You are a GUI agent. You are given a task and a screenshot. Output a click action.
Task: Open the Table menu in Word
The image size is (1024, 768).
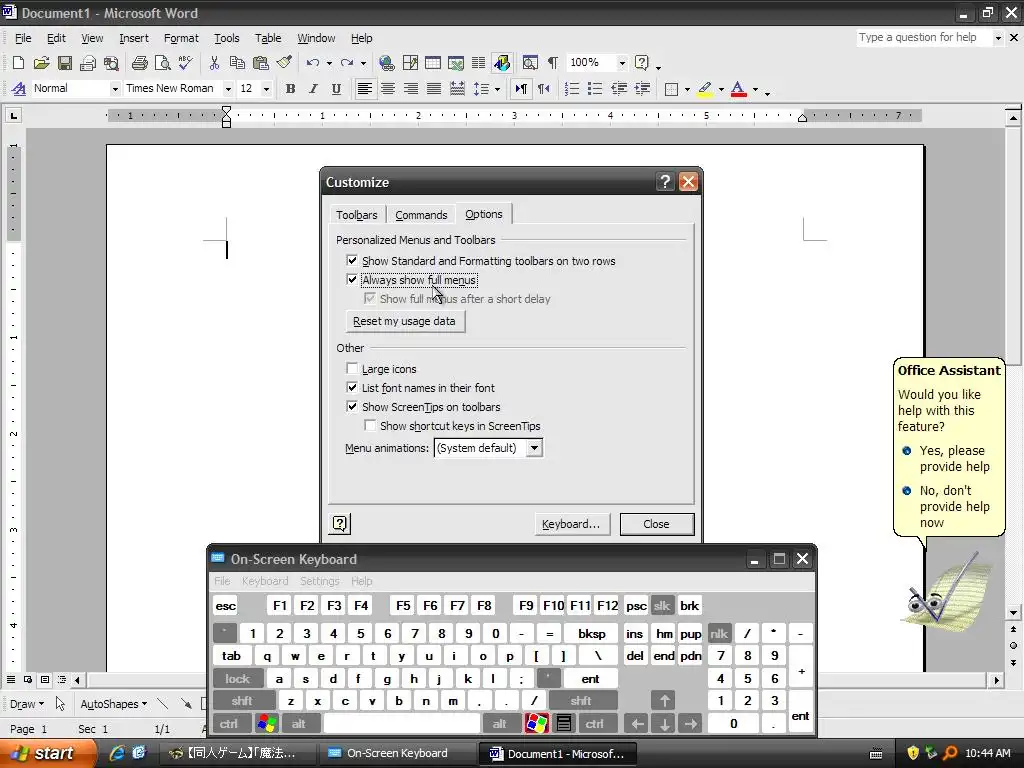[x=268, y=39]
